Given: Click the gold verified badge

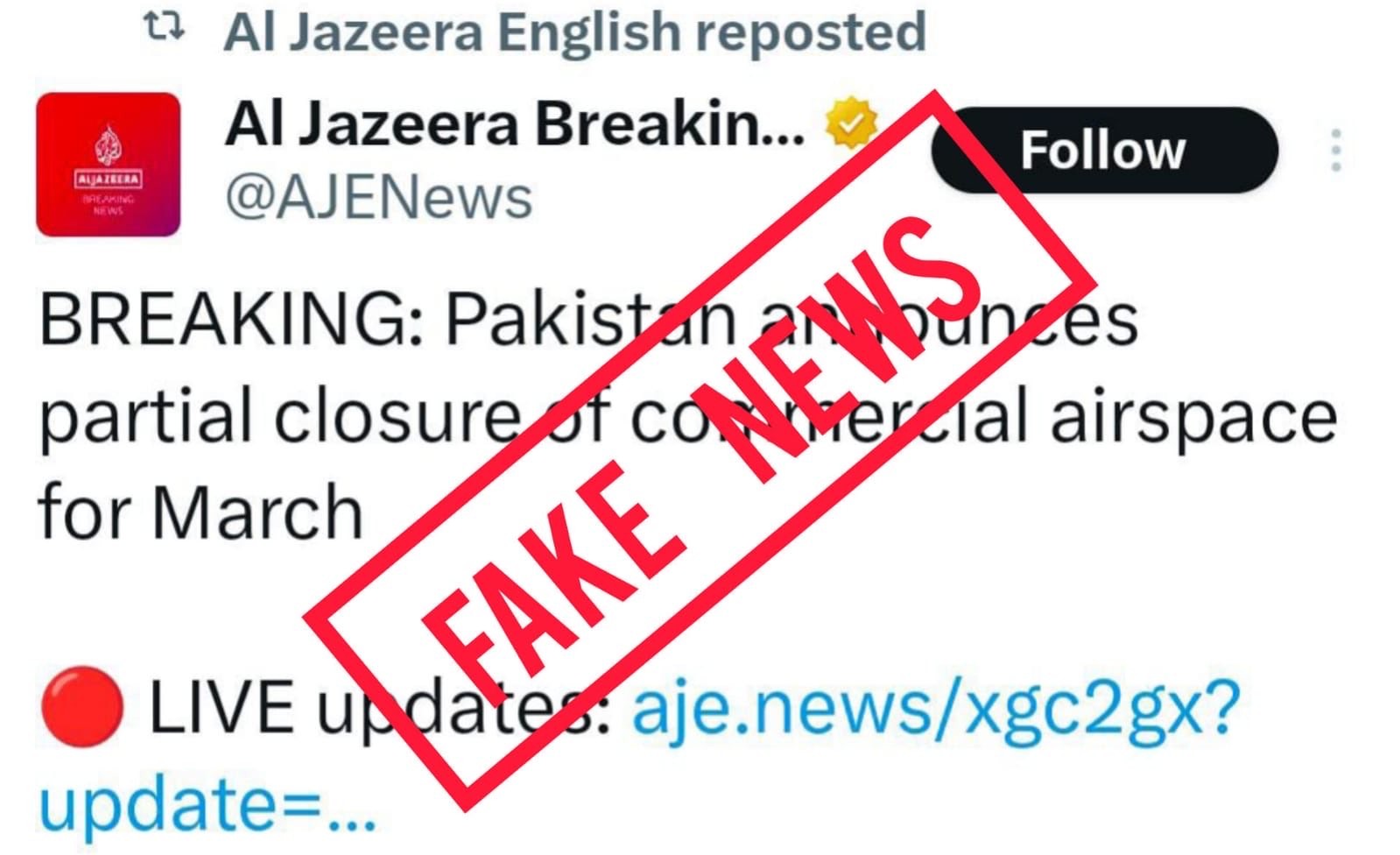Looking at the screenshot, I should (x=851, y=124).
